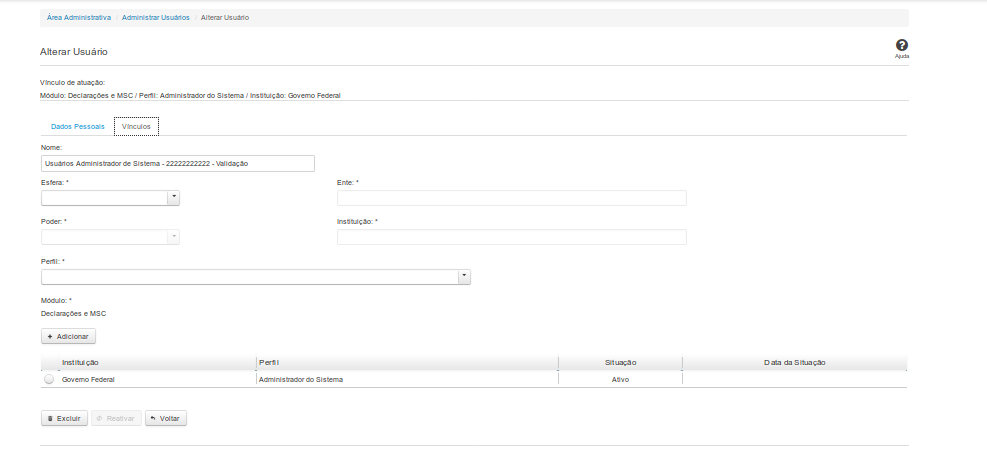
Task: Switch to the Dados Pessoais tab
Action: 77,127
